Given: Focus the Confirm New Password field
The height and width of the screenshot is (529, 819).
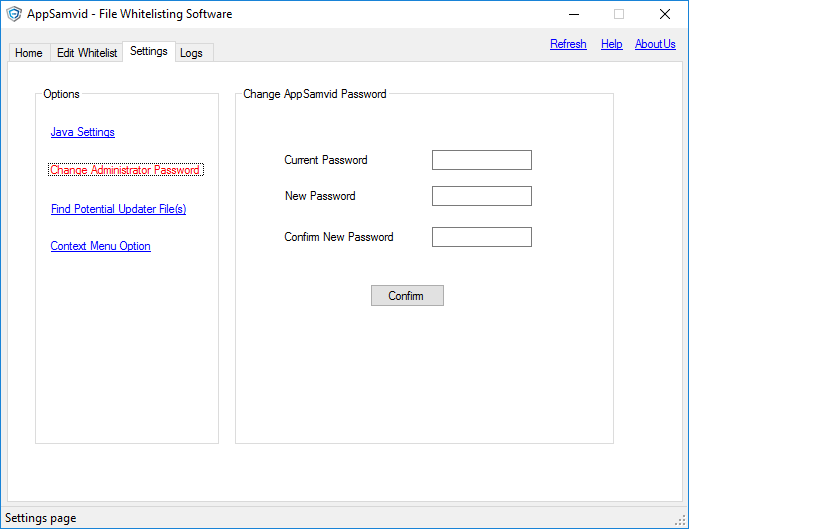Looking at the screenshot, I should [482, 237].
